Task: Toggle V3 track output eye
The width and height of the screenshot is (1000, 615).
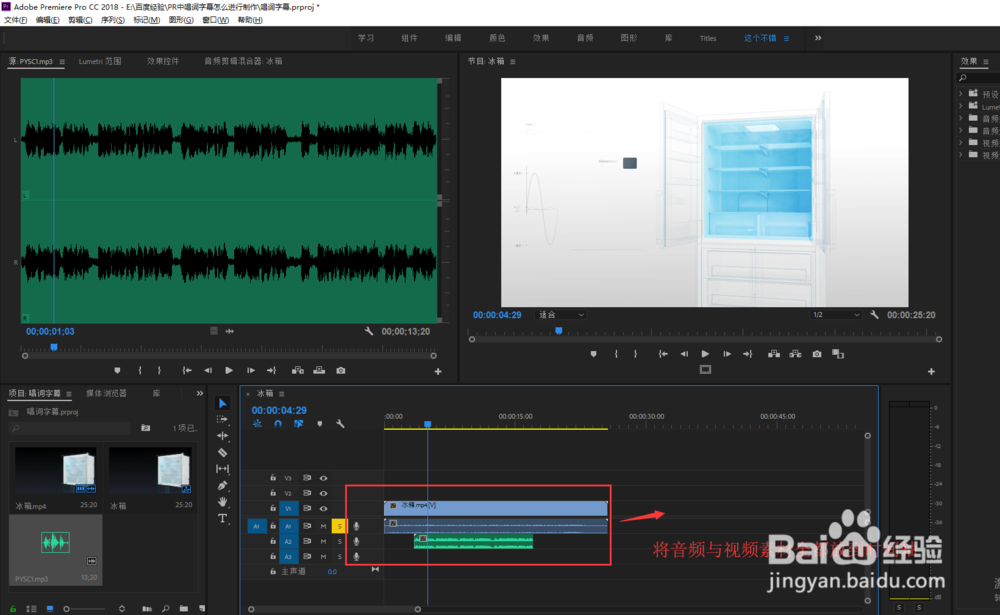Action: pyautogui.click(x=323, y=478)
